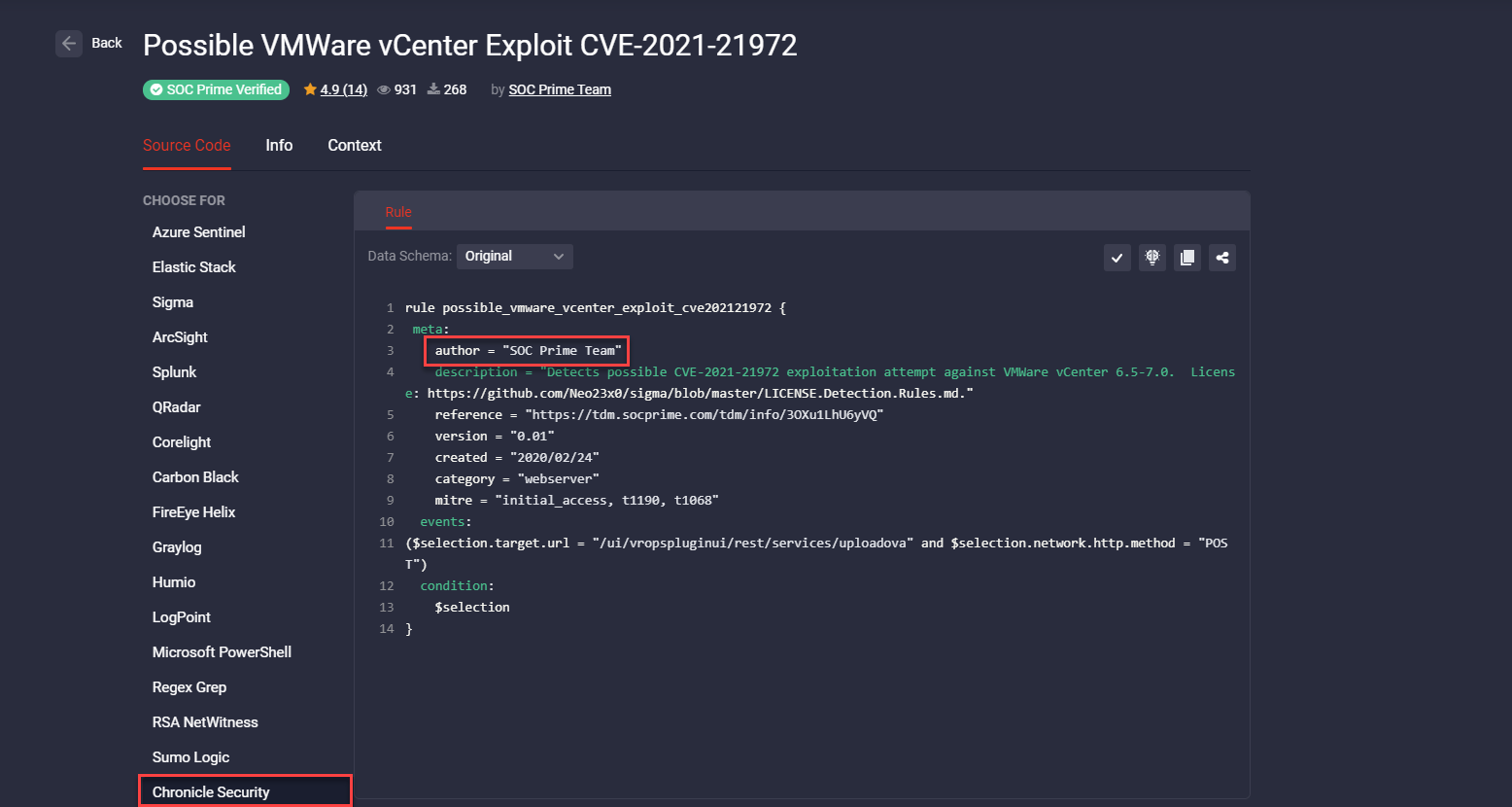Select Microsoft PowerShell from the platform list
This screenshot has height=807, width=1512.
(222, 651)
